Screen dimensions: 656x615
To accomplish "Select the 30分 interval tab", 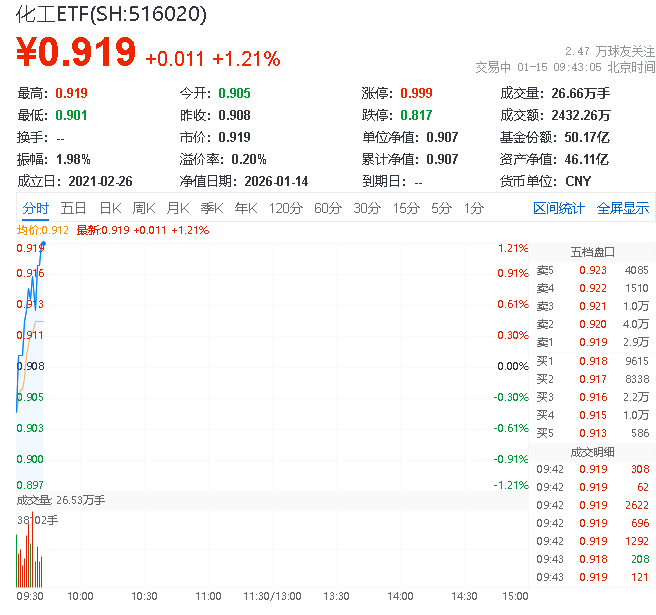I will click(367, 208).
